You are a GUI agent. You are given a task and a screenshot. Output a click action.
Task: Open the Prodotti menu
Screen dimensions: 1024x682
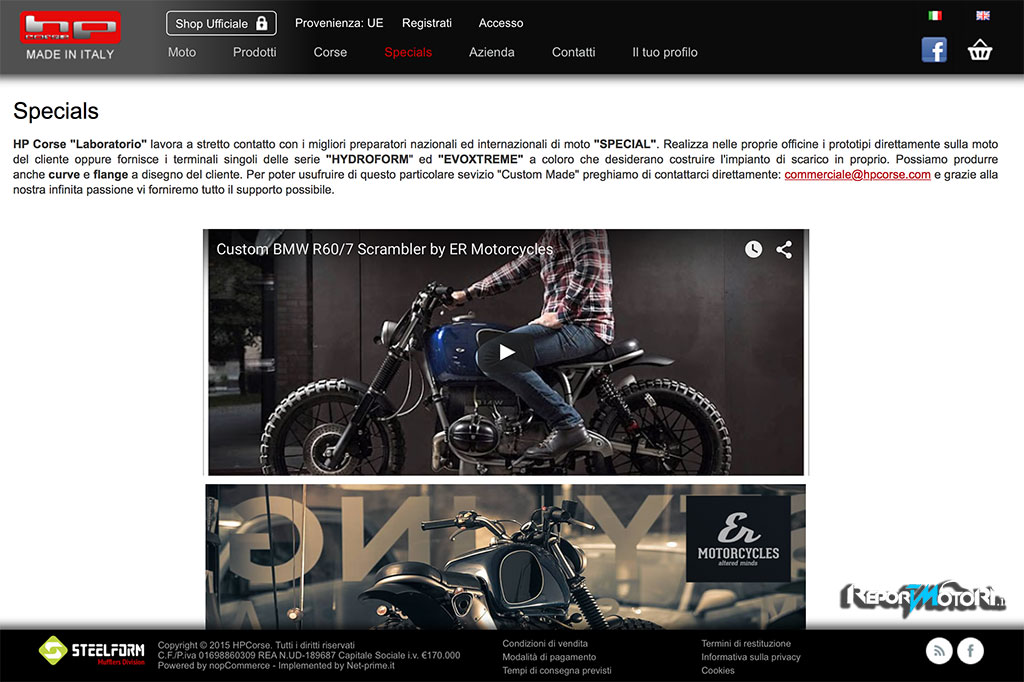(x=254, y=52)
